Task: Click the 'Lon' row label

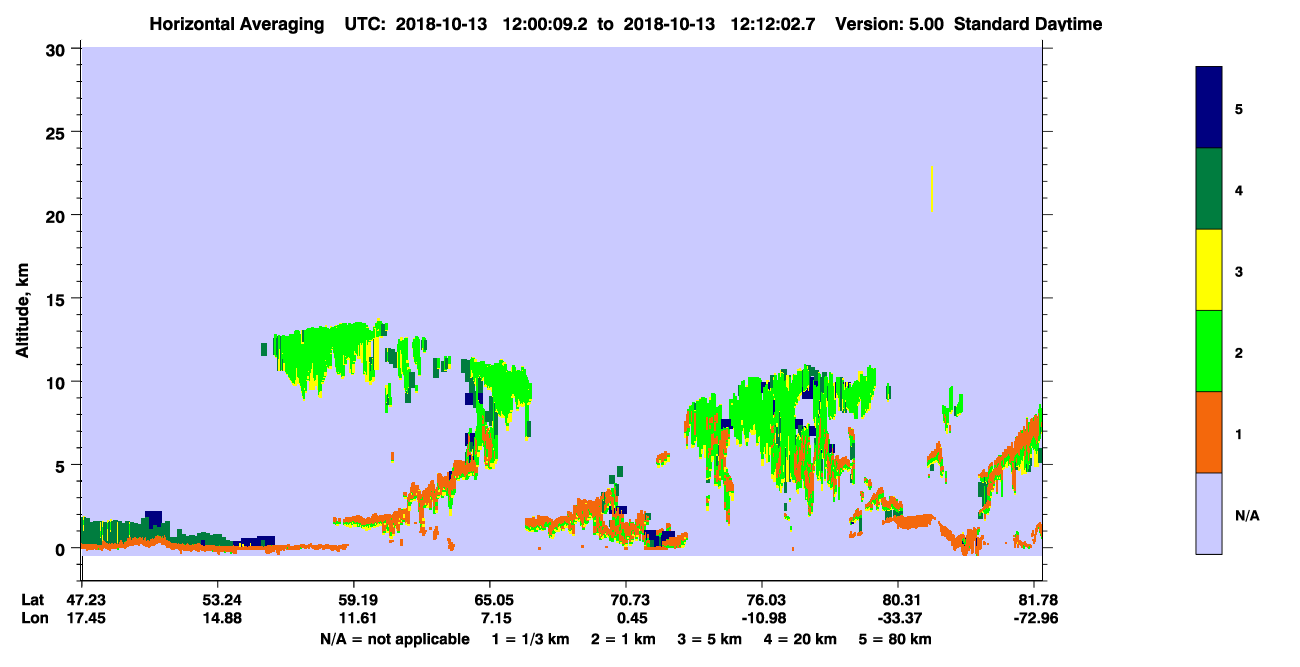Action: 33,617
